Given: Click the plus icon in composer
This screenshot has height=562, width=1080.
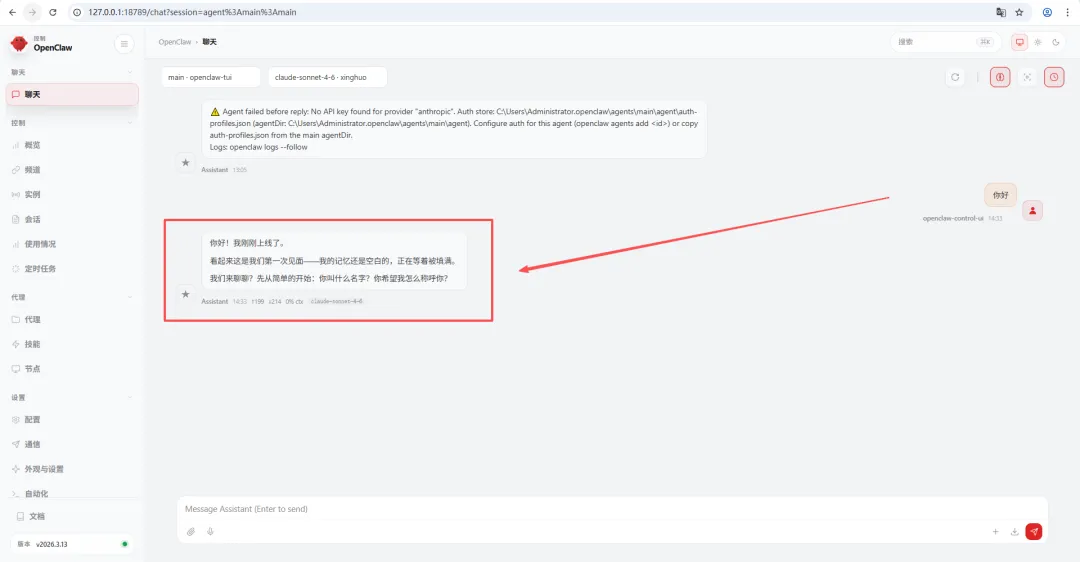Looking at the screenshot, I should click(995, 532).
